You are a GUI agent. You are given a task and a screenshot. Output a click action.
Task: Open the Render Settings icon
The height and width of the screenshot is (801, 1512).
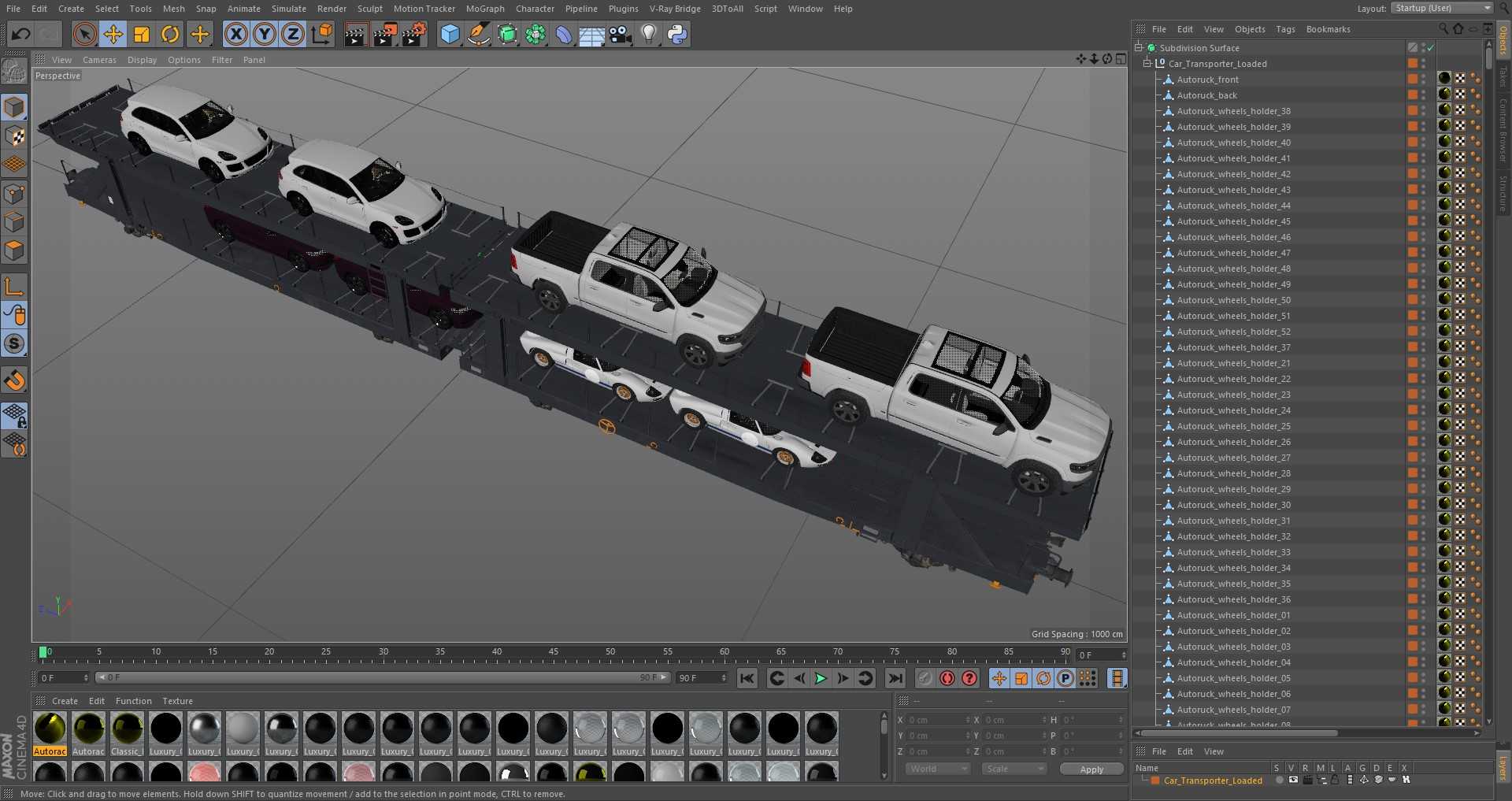pos(414,34)
